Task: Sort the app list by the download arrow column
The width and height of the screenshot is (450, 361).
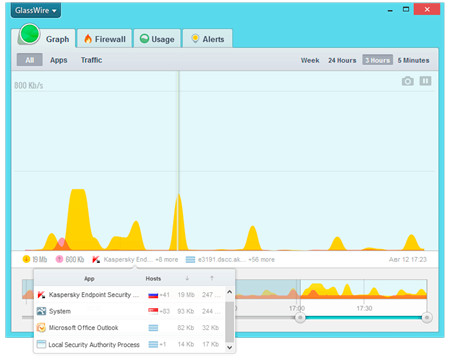Action: pyautogui.click(x=187, y=278)
